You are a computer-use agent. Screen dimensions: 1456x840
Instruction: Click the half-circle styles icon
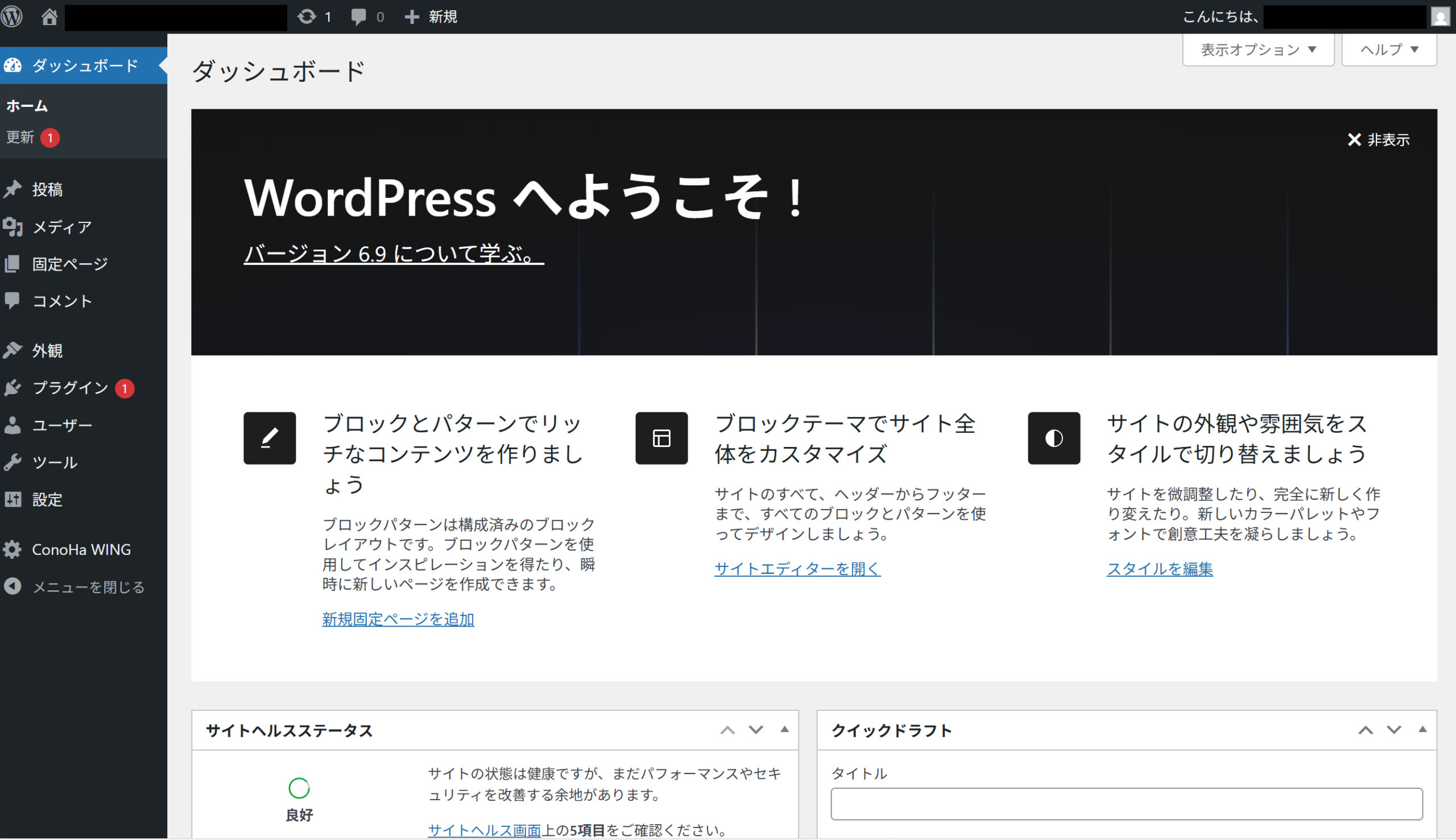[1053, 438]
